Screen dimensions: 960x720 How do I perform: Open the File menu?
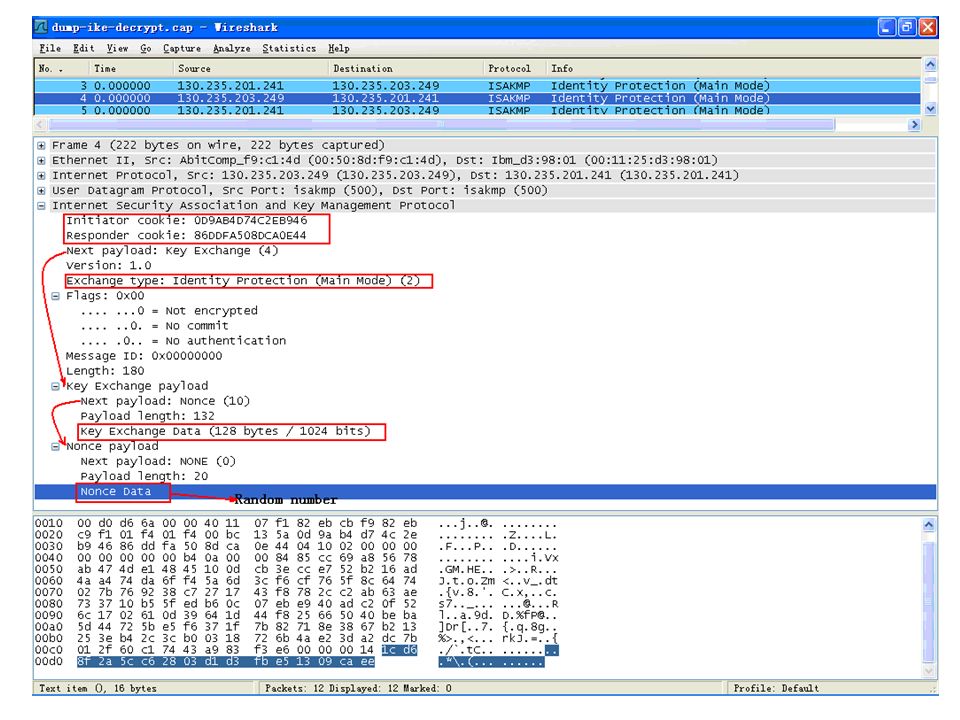tap(50, 48)
